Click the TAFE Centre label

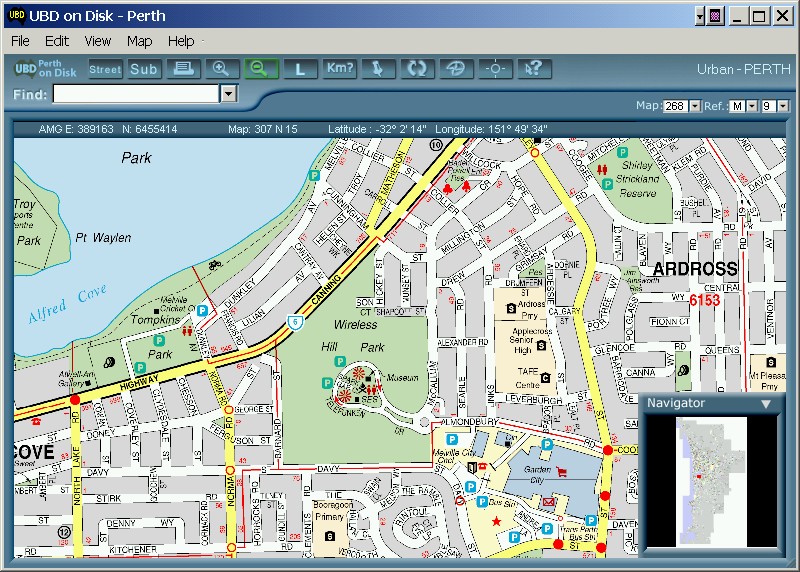528,378
